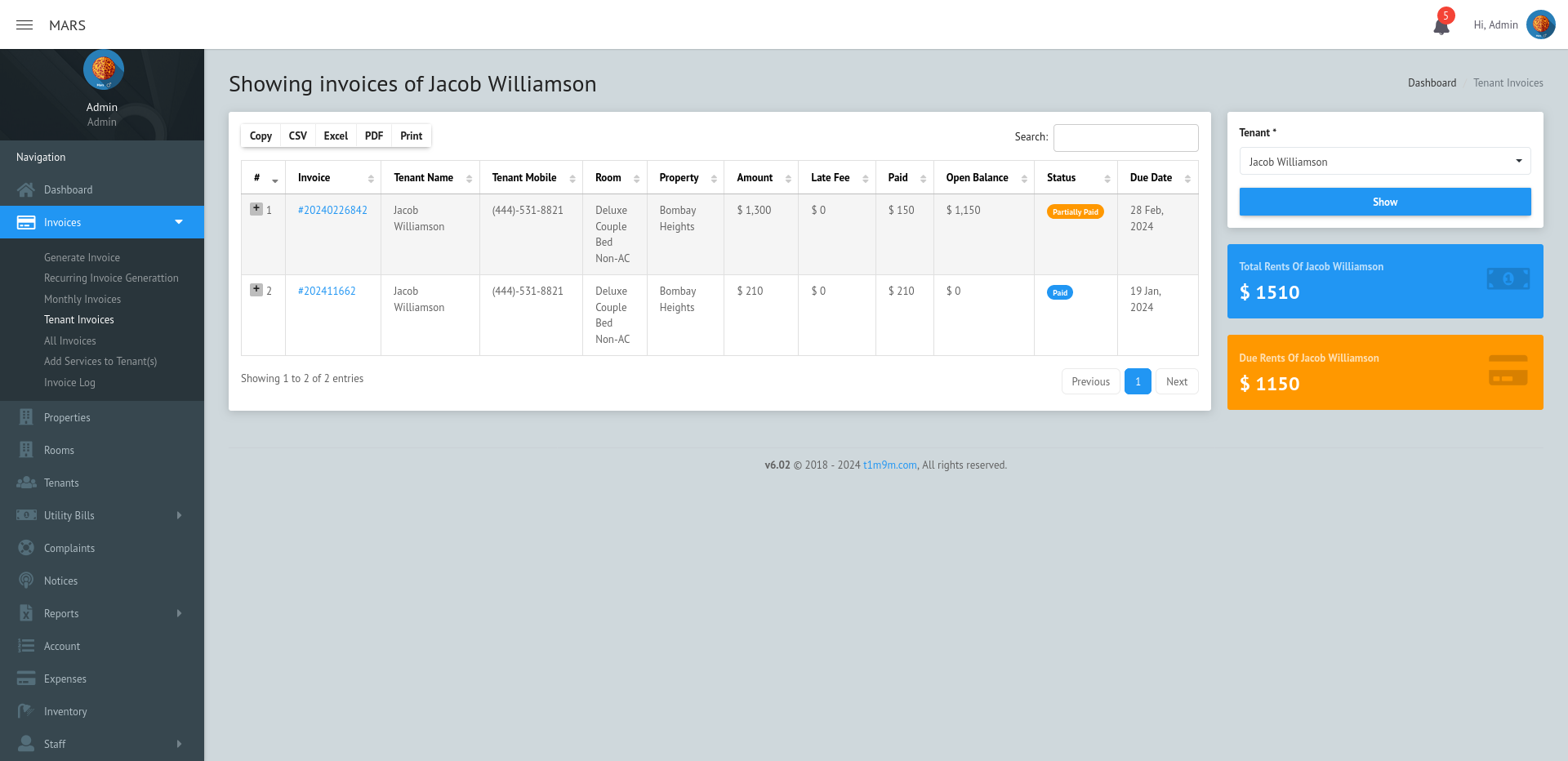Open Generate Invoice menu item
The image size is (1568, 761).
click(82, 257)
